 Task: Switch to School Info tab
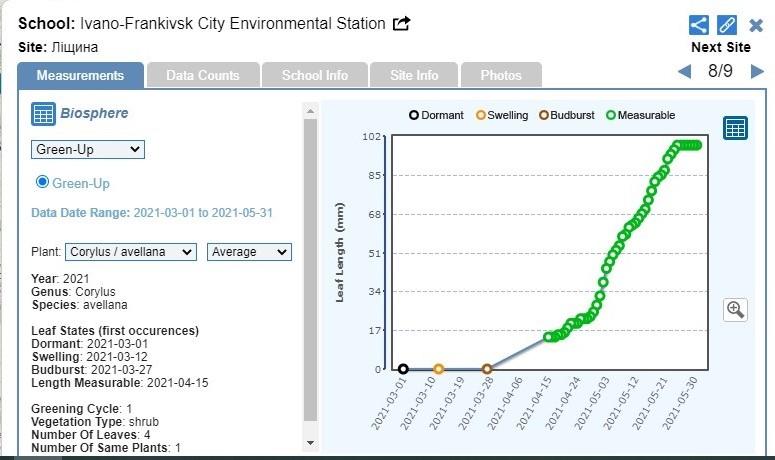coord(315,75)
